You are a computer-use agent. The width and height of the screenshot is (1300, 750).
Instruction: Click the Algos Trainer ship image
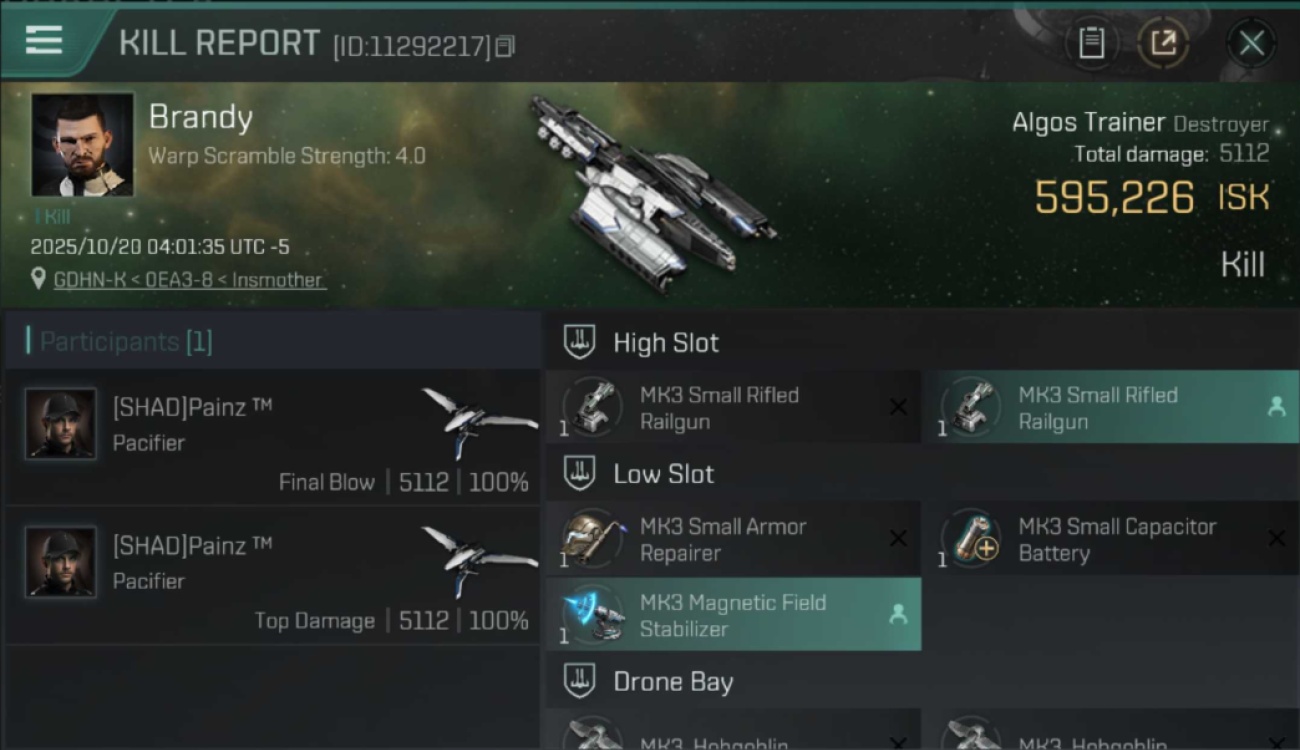pos(650,190)
